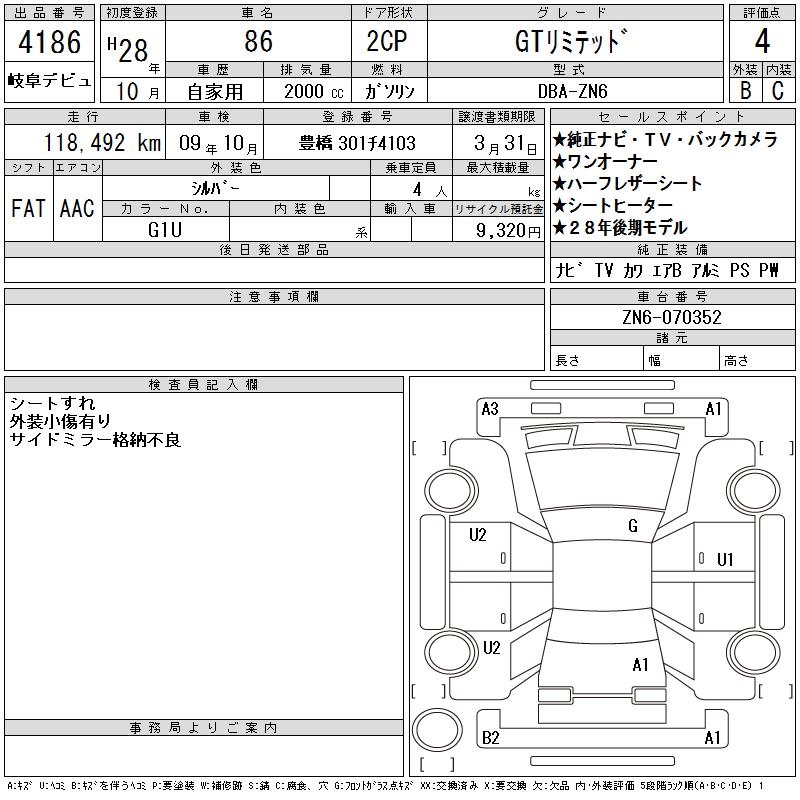Select chassis number ZN6-070352
800x800 pixels.
point(671,317)
